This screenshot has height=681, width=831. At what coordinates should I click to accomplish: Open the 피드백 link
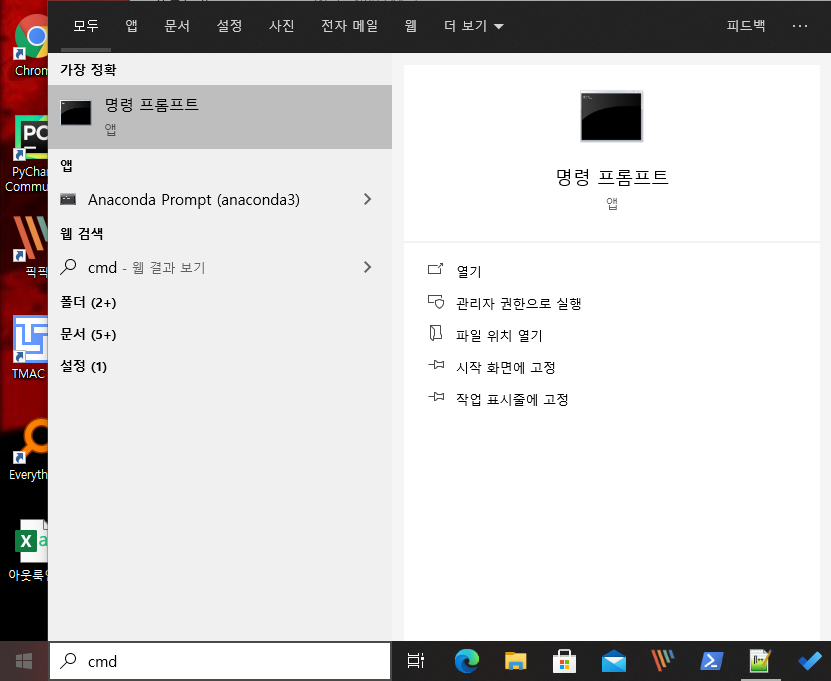tap(746, 25)
